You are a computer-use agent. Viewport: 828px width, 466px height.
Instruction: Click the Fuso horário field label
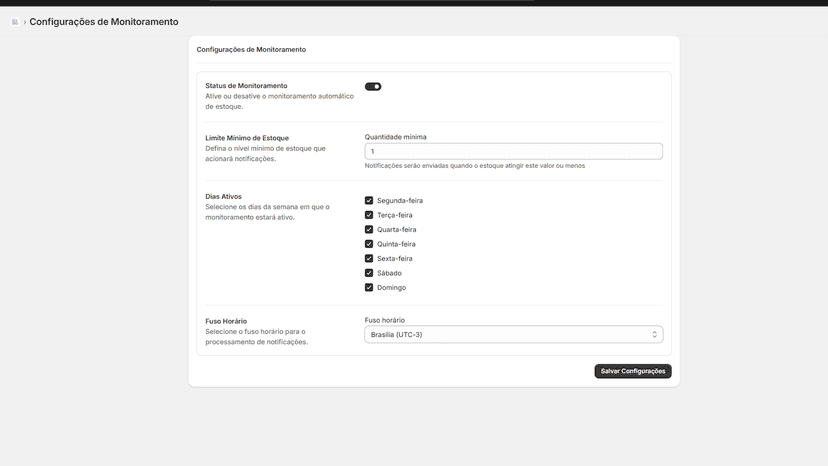tap(384, 320)
